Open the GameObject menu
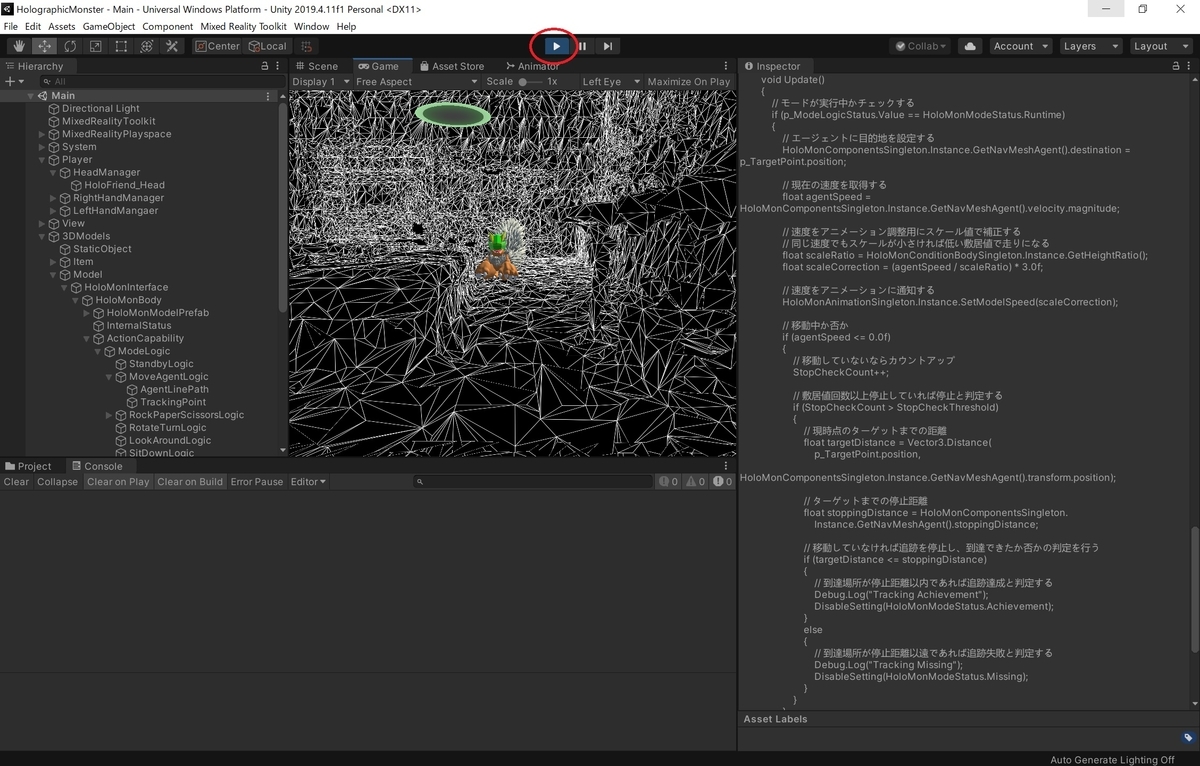The image size is (1200, 766). pos(109,26)
